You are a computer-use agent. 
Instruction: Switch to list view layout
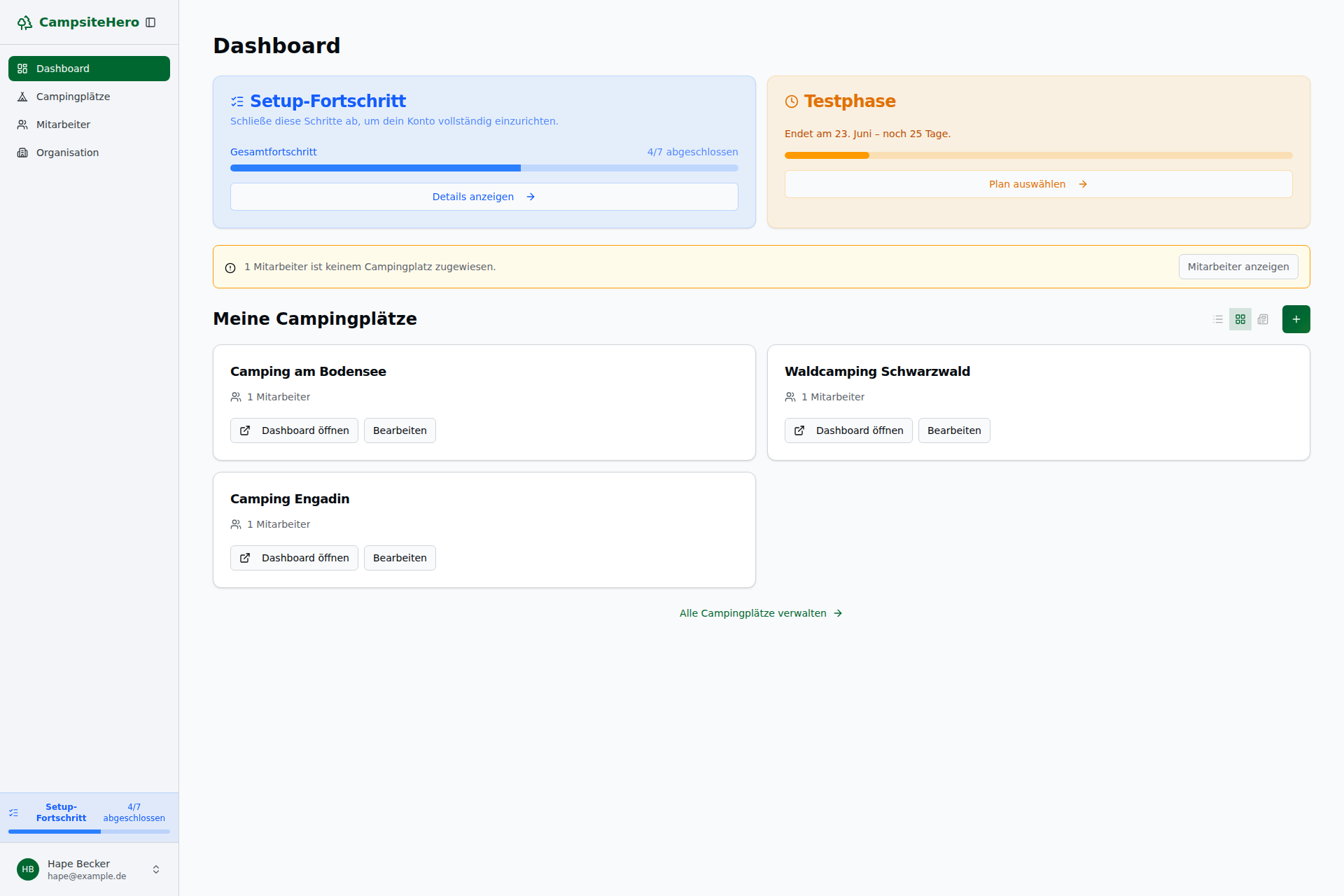(x=1218, y=319)
